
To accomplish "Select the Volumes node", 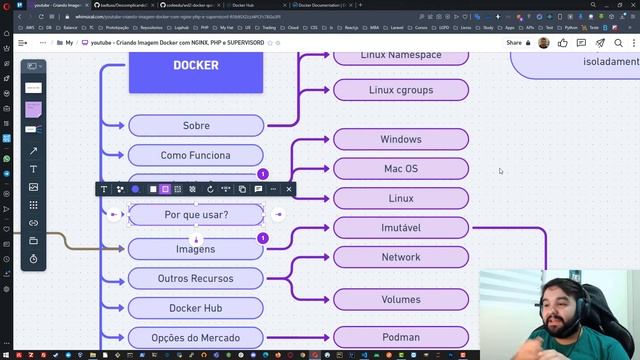I will [401, 300].
